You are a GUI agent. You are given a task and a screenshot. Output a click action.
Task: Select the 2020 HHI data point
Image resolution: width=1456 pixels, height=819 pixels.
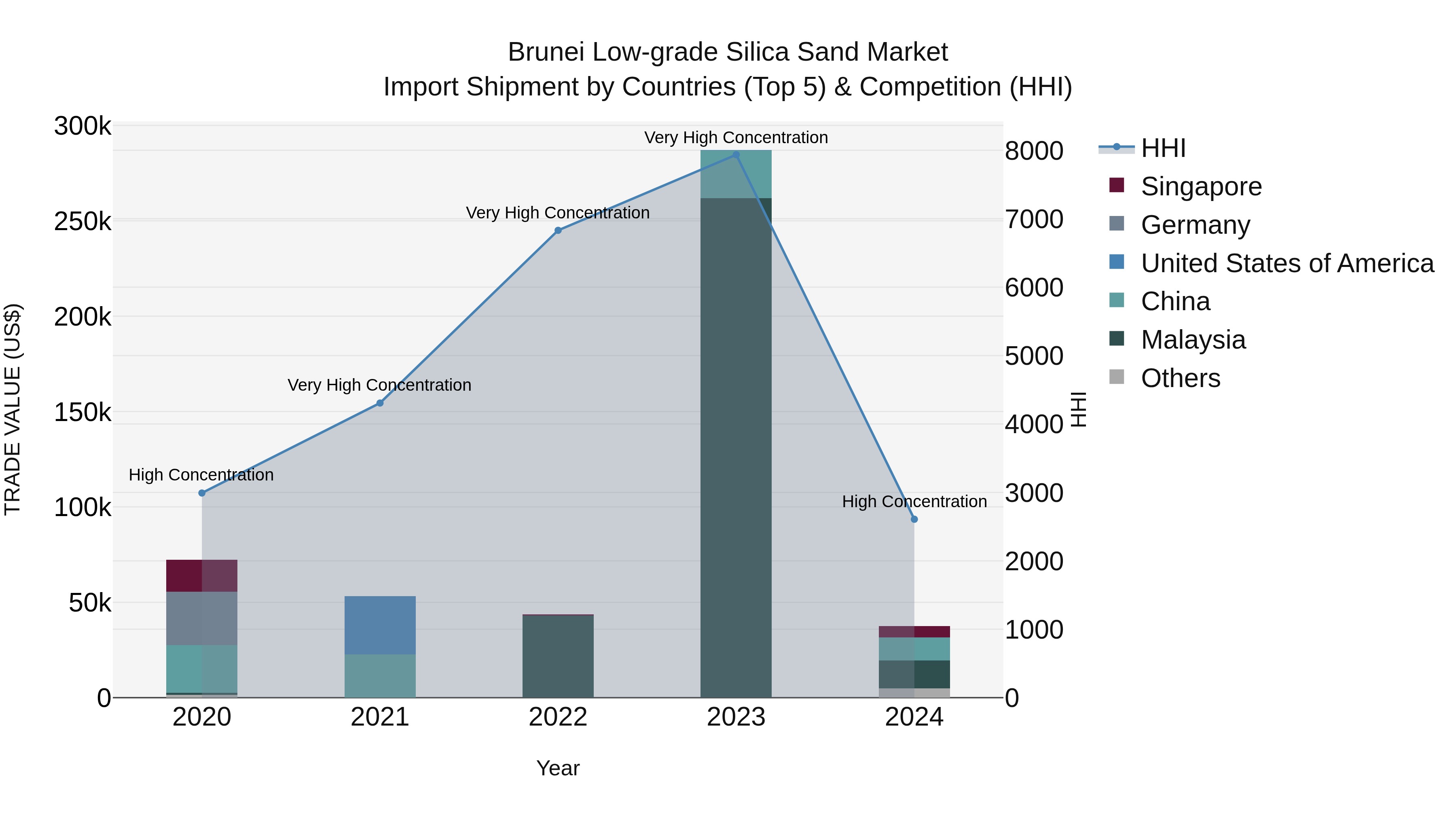[202, 493]
